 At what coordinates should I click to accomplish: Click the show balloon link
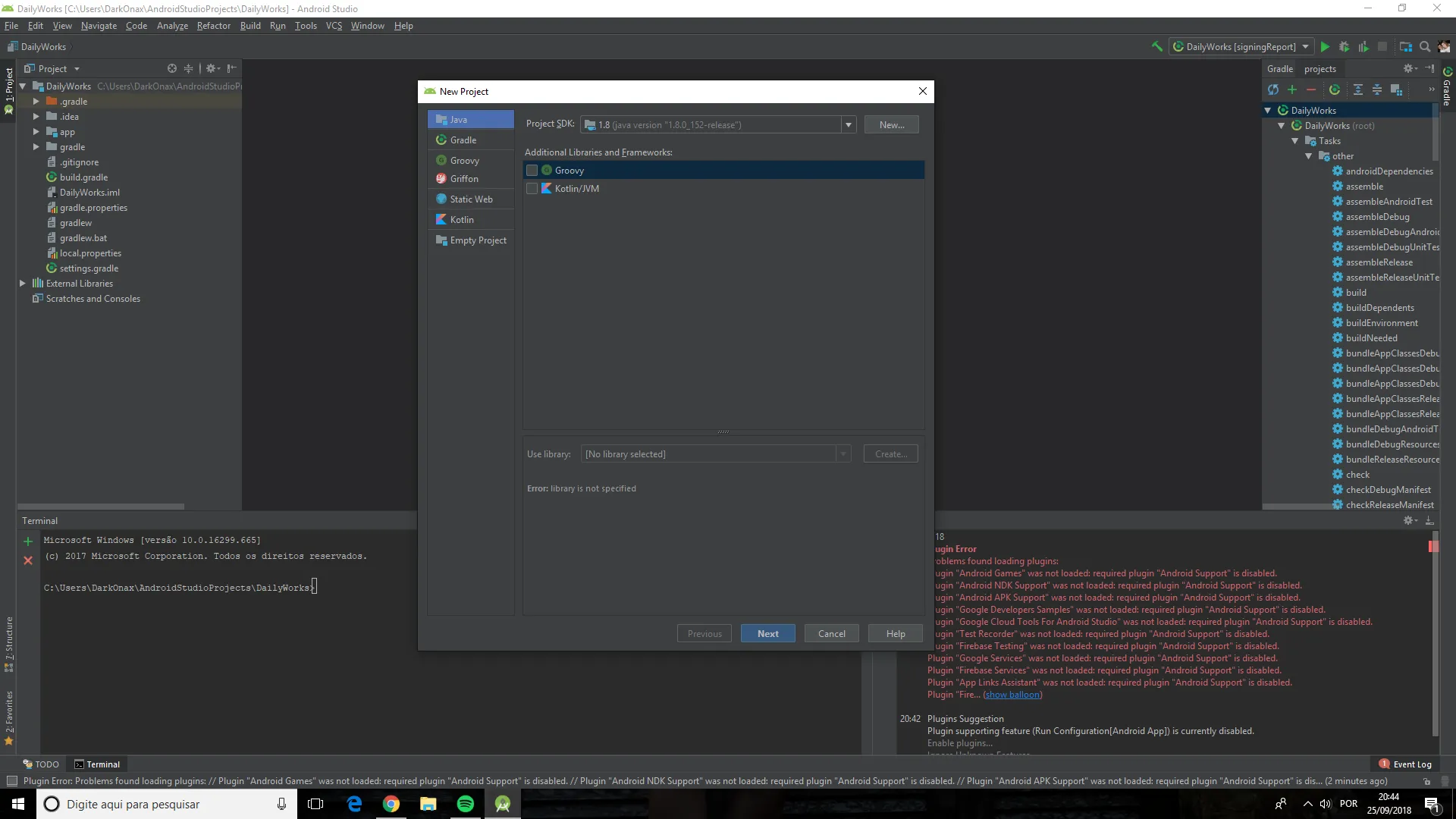coord(1012,695)
